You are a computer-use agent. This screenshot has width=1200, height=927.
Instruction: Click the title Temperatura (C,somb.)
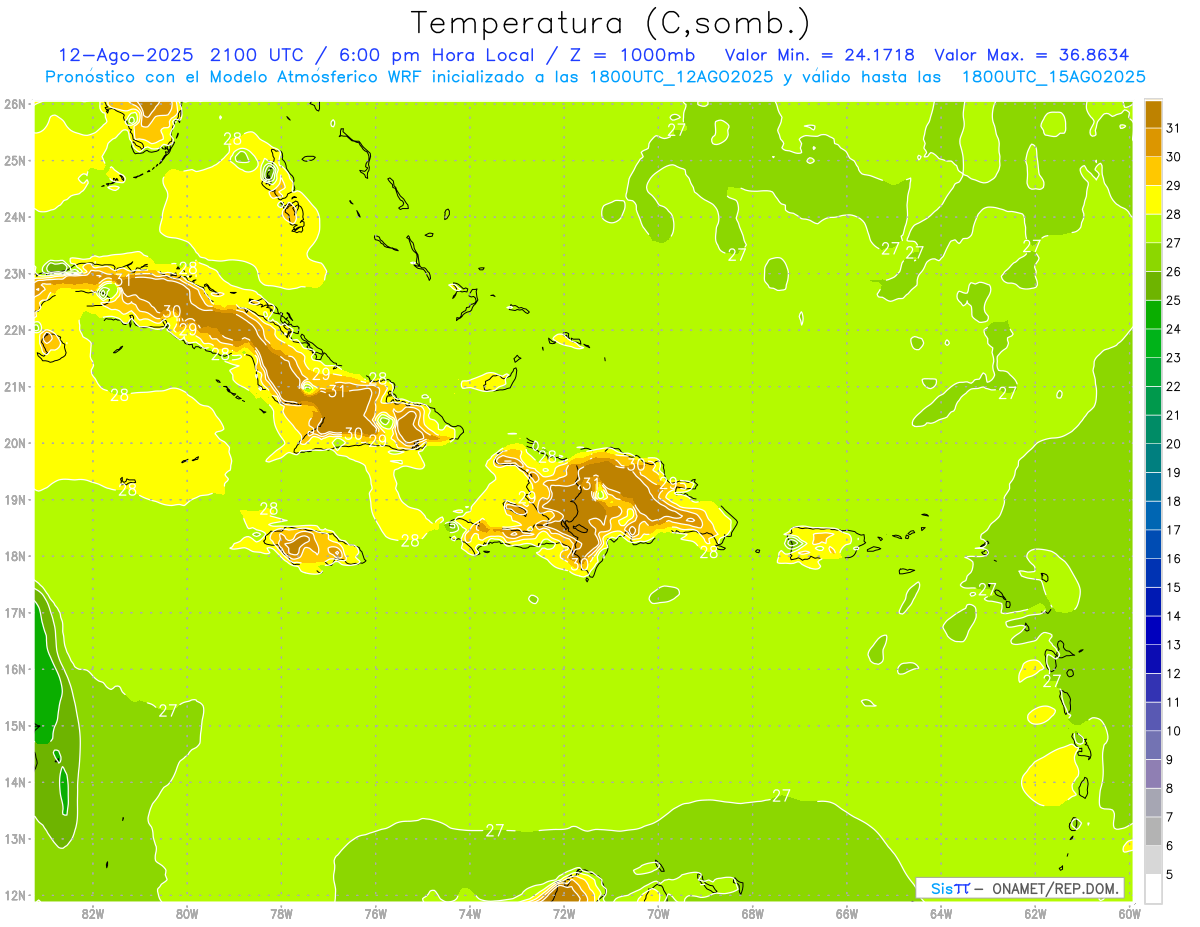(x=611, y=22)
